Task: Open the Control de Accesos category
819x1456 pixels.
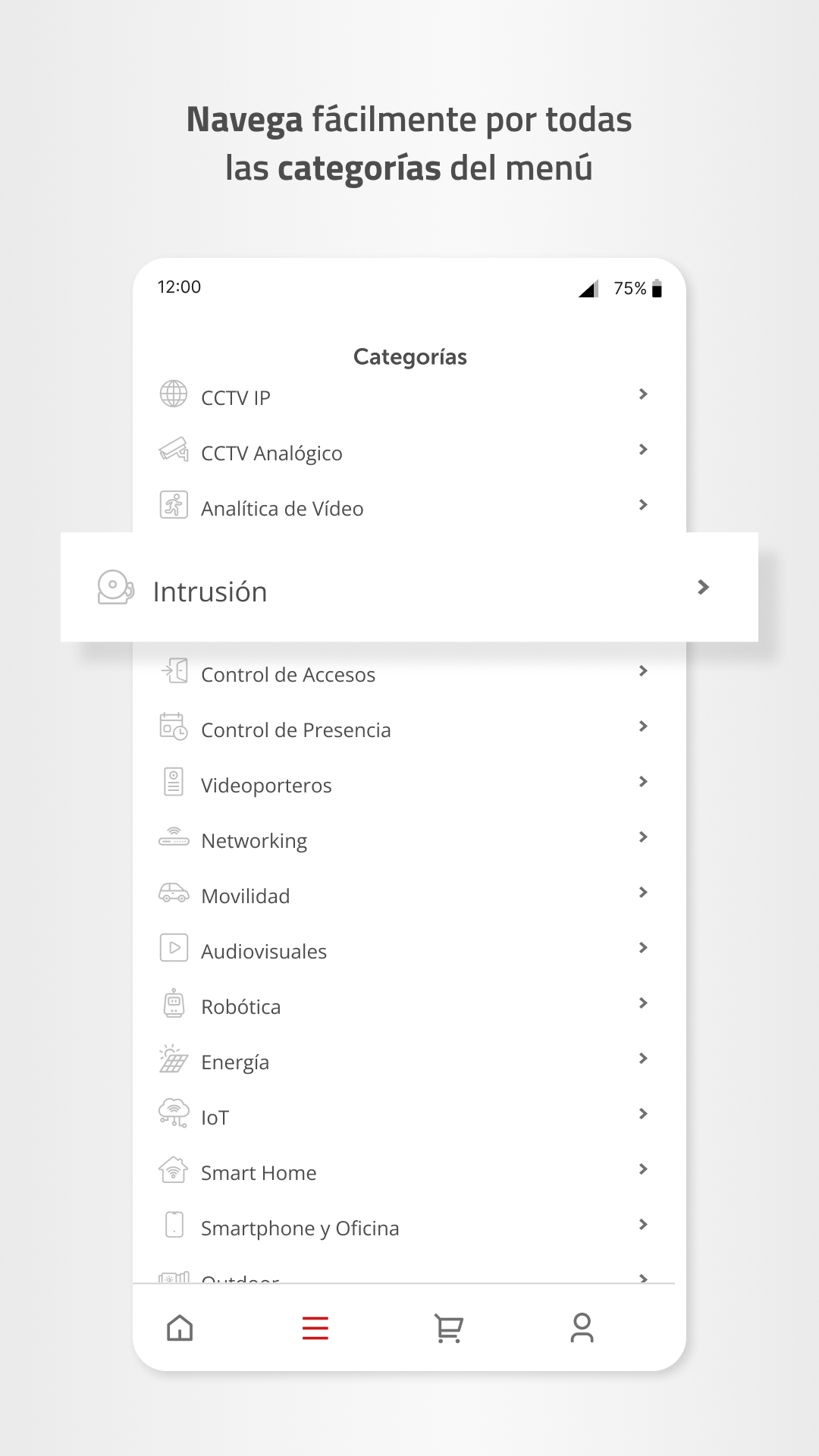Action: tap(288, 675)
